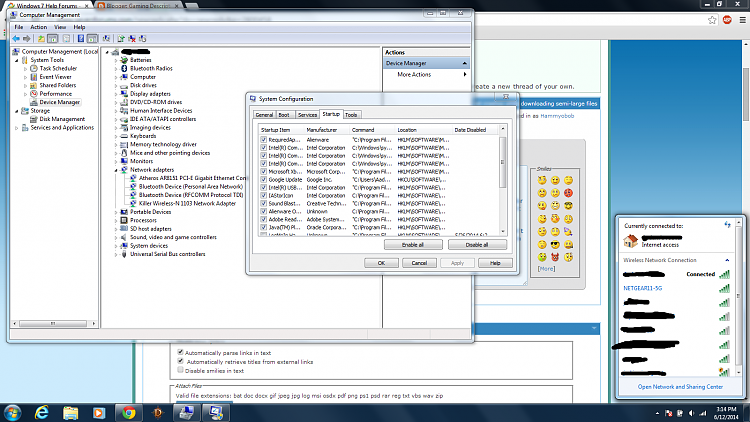The image size is (750, 422).
Task: Click the refresh network list icon
Action: 728,224
